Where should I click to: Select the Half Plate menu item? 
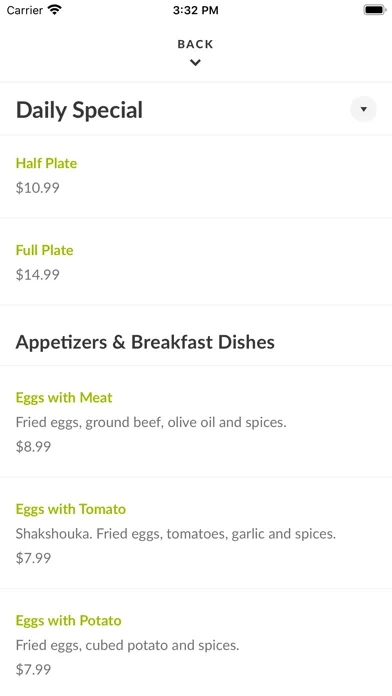[196, 176]
